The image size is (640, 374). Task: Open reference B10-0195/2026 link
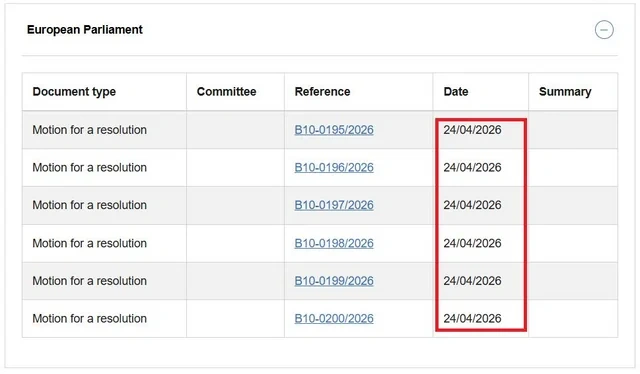pos(334,130)
